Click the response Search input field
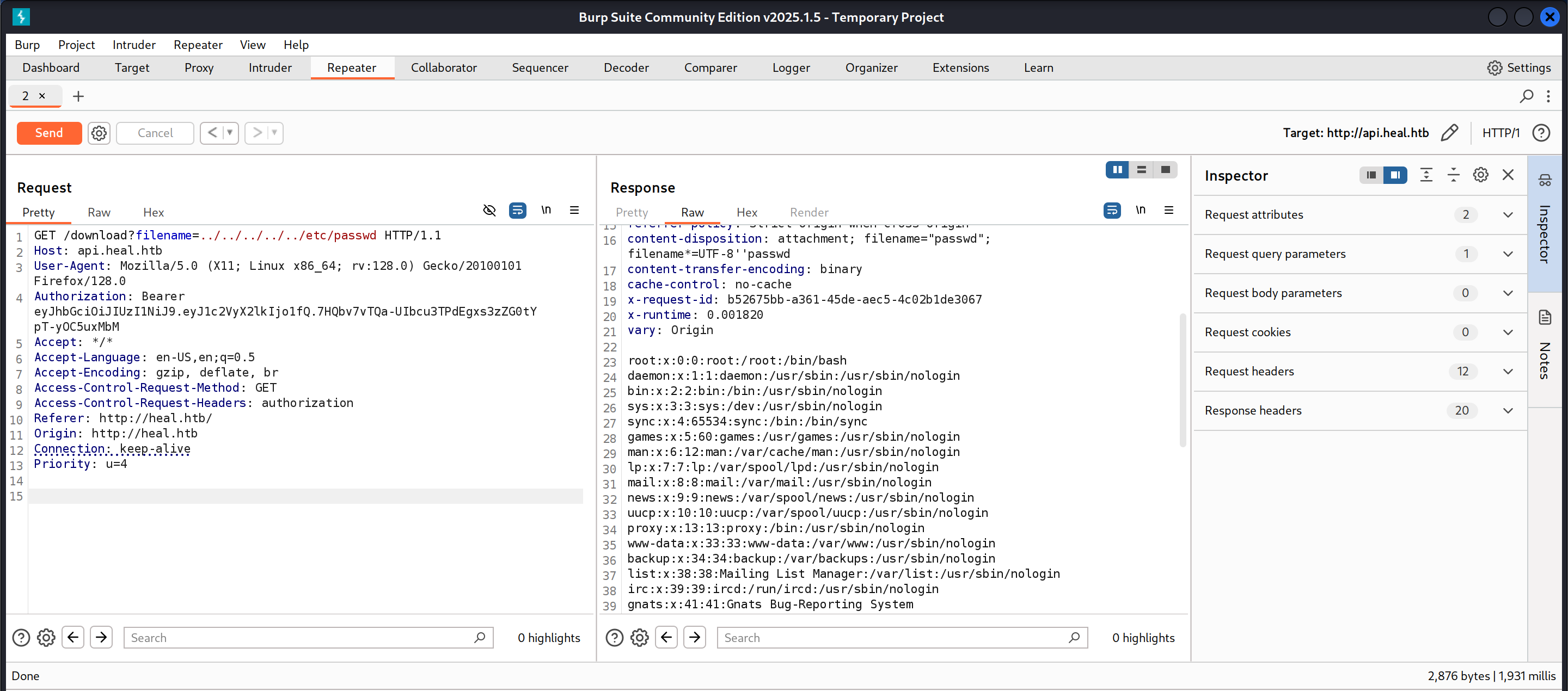The image size is (1568, 691). pyautogui.click(x=892, y=637)
